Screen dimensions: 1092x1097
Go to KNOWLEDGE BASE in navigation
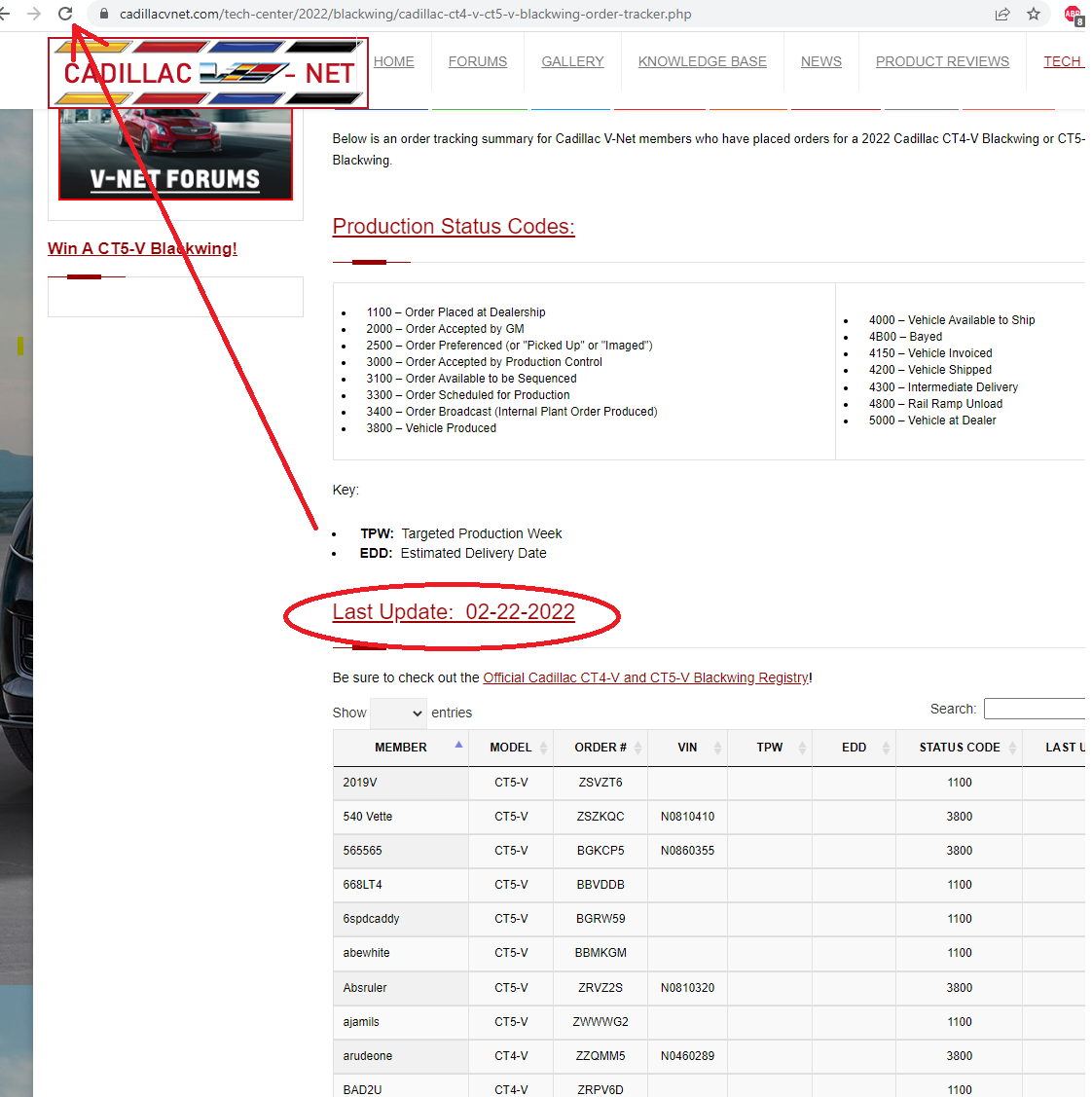(x=702, y=61)
